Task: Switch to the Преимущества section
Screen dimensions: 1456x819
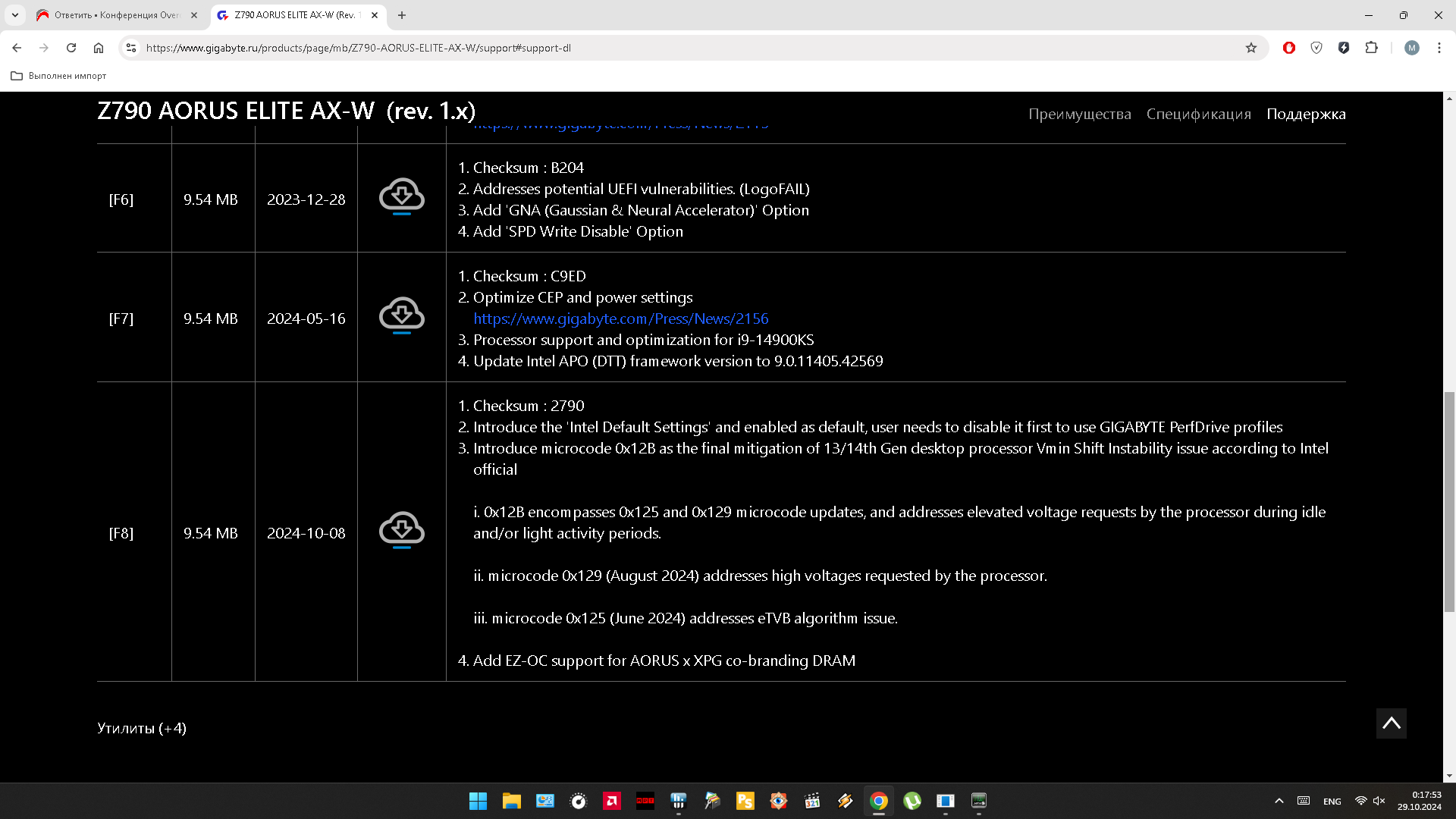Action: pos(1079,114)
